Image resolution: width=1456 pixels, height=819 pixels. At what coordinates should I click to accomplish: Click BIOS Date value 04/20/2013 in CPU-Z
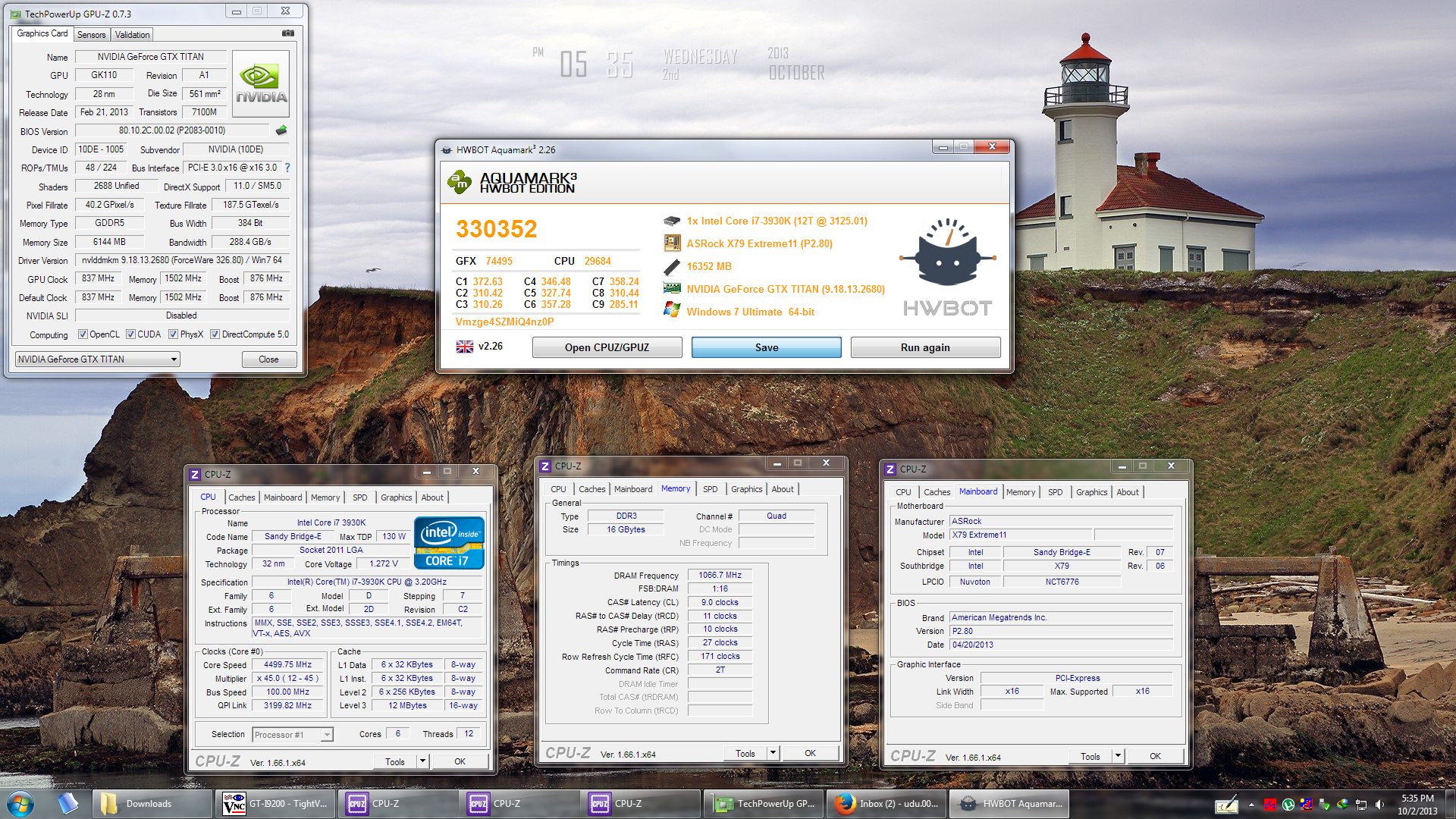coord(1062,645)
